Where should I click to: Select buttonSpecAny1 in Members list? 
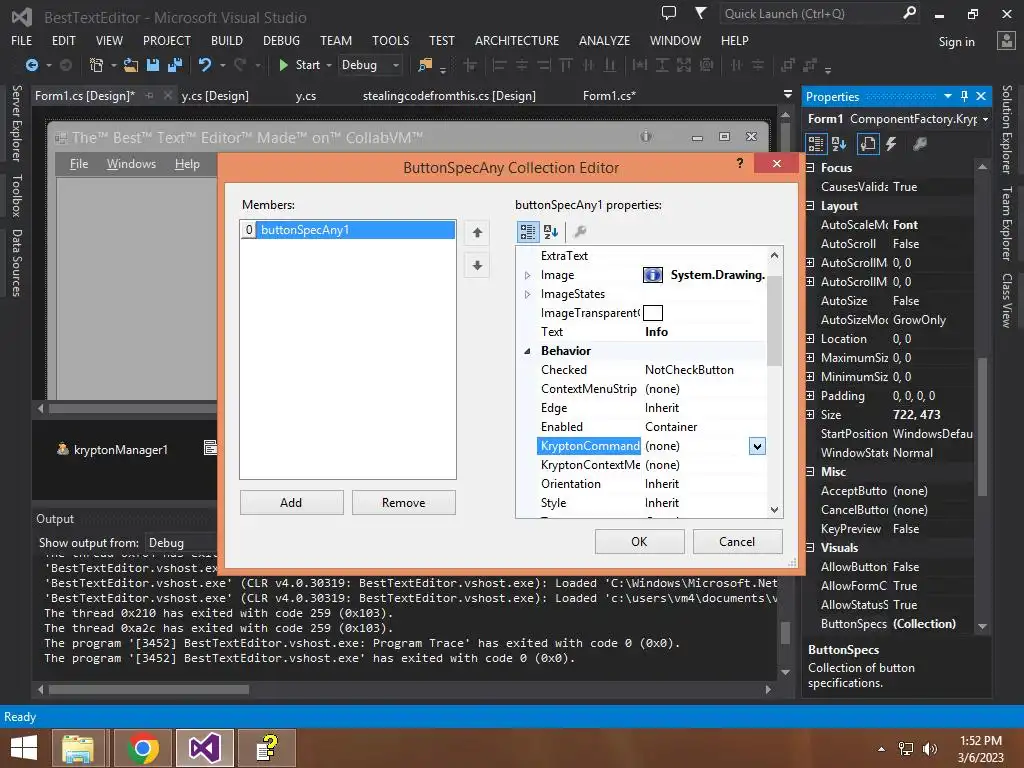coord(347,230)
